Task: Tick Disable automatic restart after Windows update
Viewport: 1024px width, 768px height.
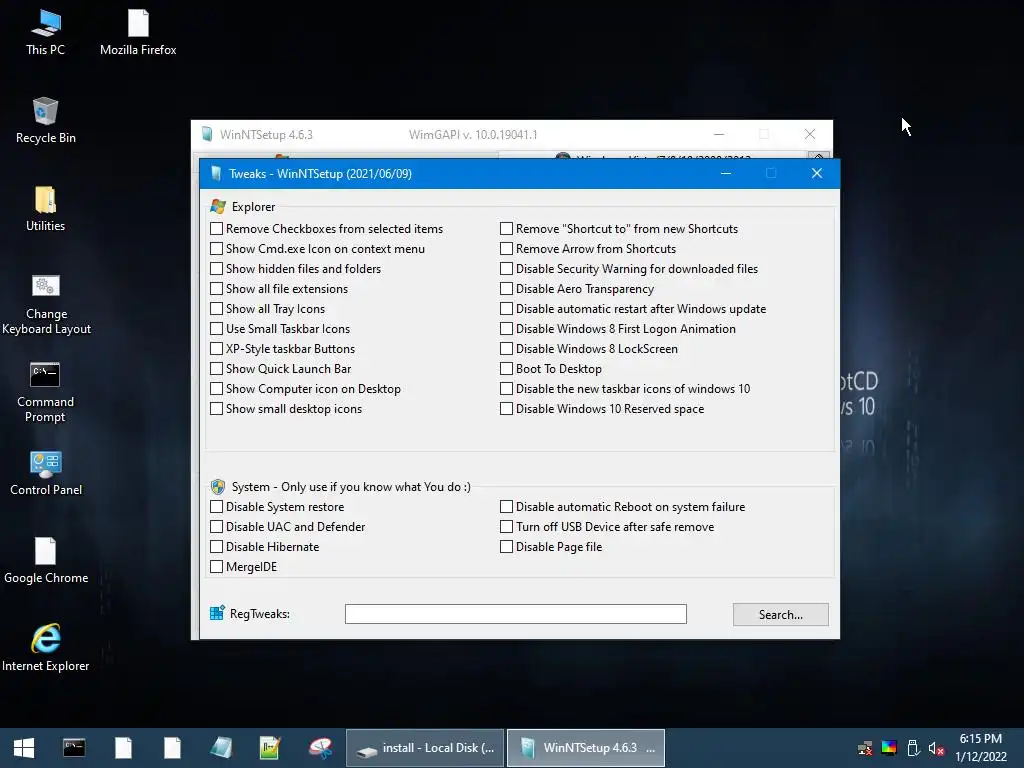Action: coord(506,309)
